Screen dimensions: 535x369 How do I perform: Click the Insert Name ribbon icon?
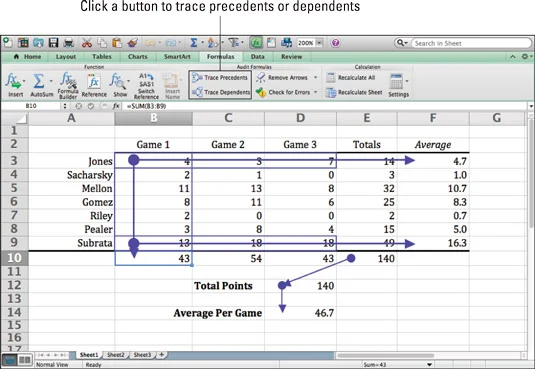(x=172, y=86)
